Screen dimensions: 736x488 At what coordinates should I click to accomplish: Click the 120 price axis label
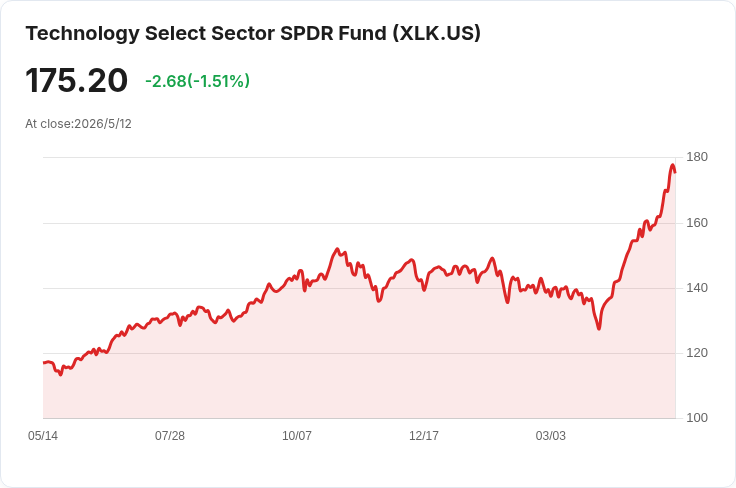tap(697, 353)
